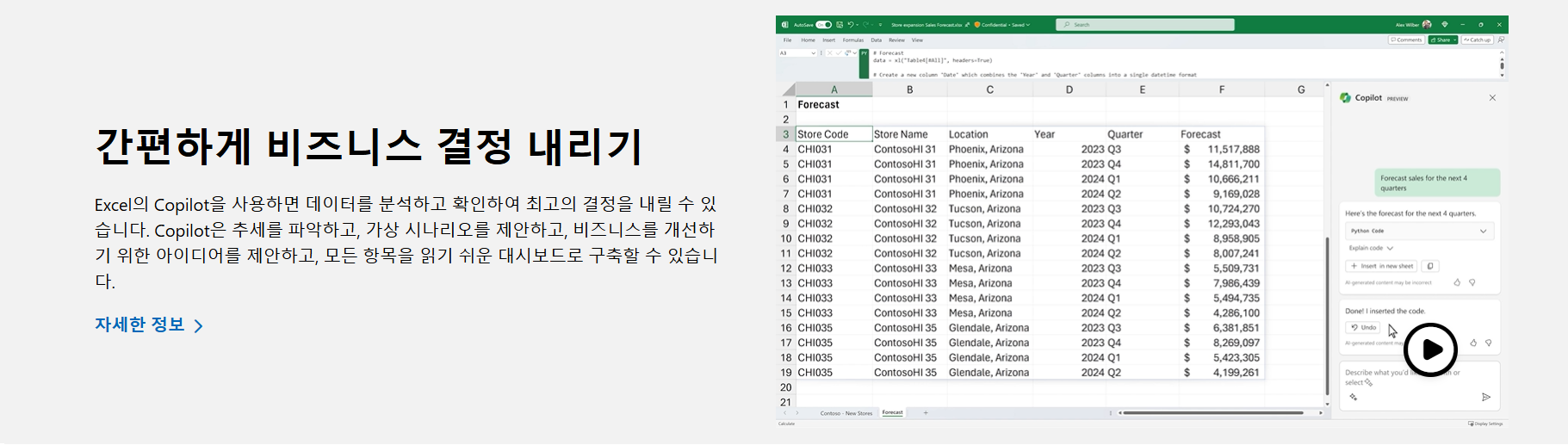Click the Copilot logo icon
The image size is (1568, 445).
(x=1345, y=98)
